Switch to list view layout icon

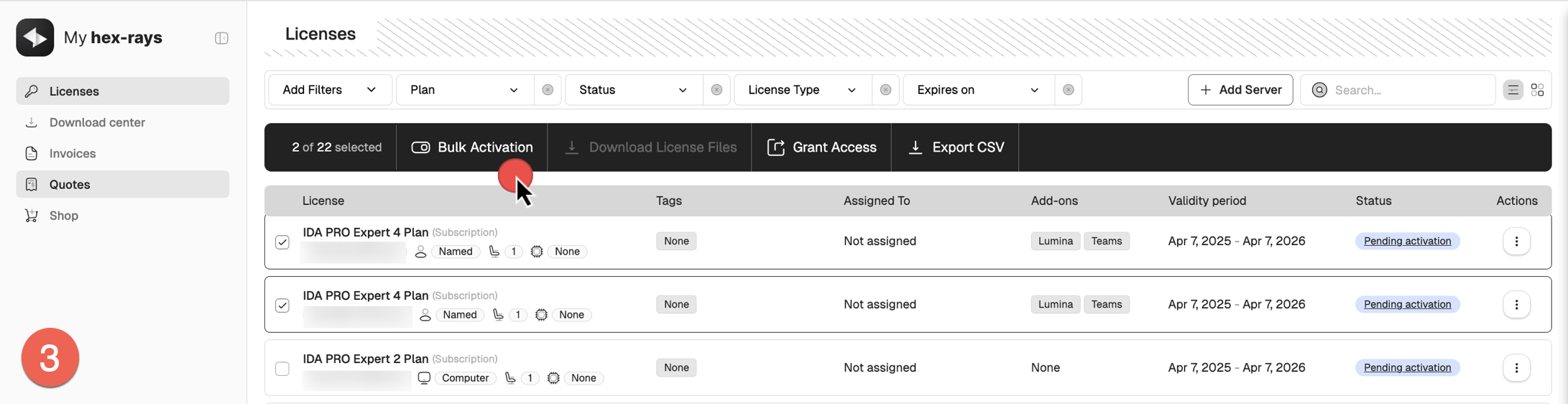click(x=1513, y=90)
